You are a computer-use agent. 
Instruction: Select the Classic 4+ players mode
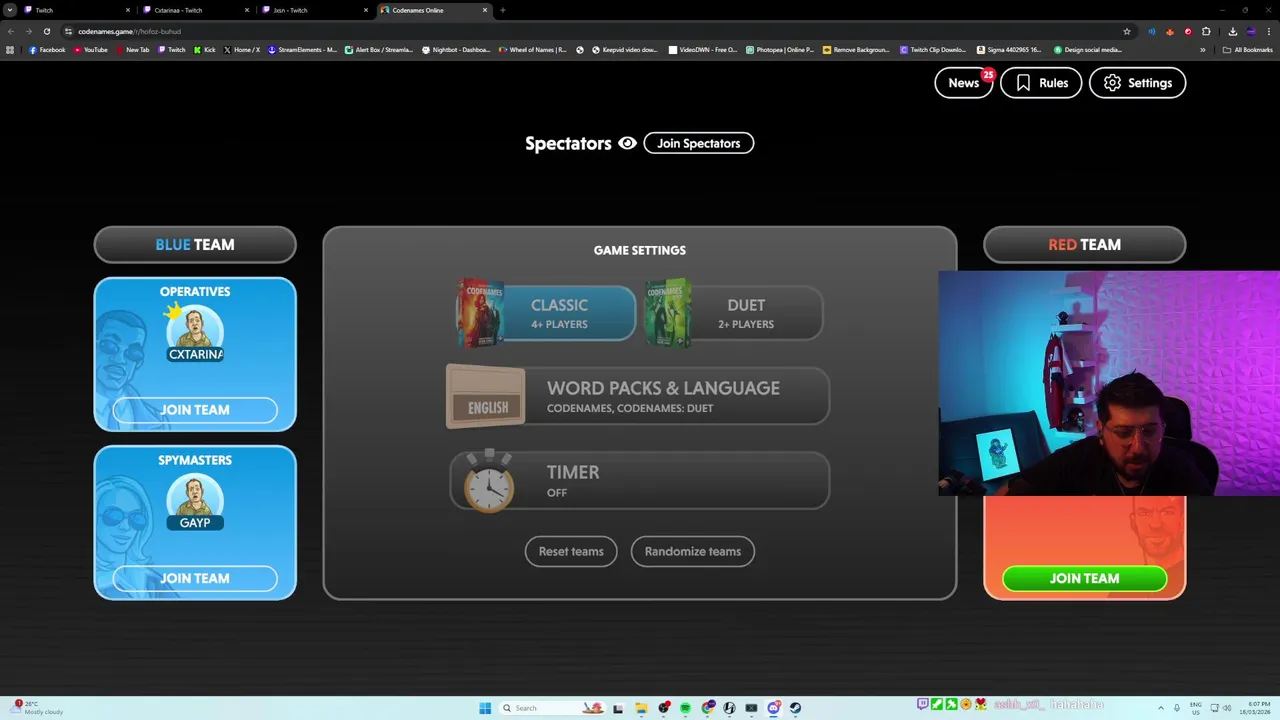546,313
